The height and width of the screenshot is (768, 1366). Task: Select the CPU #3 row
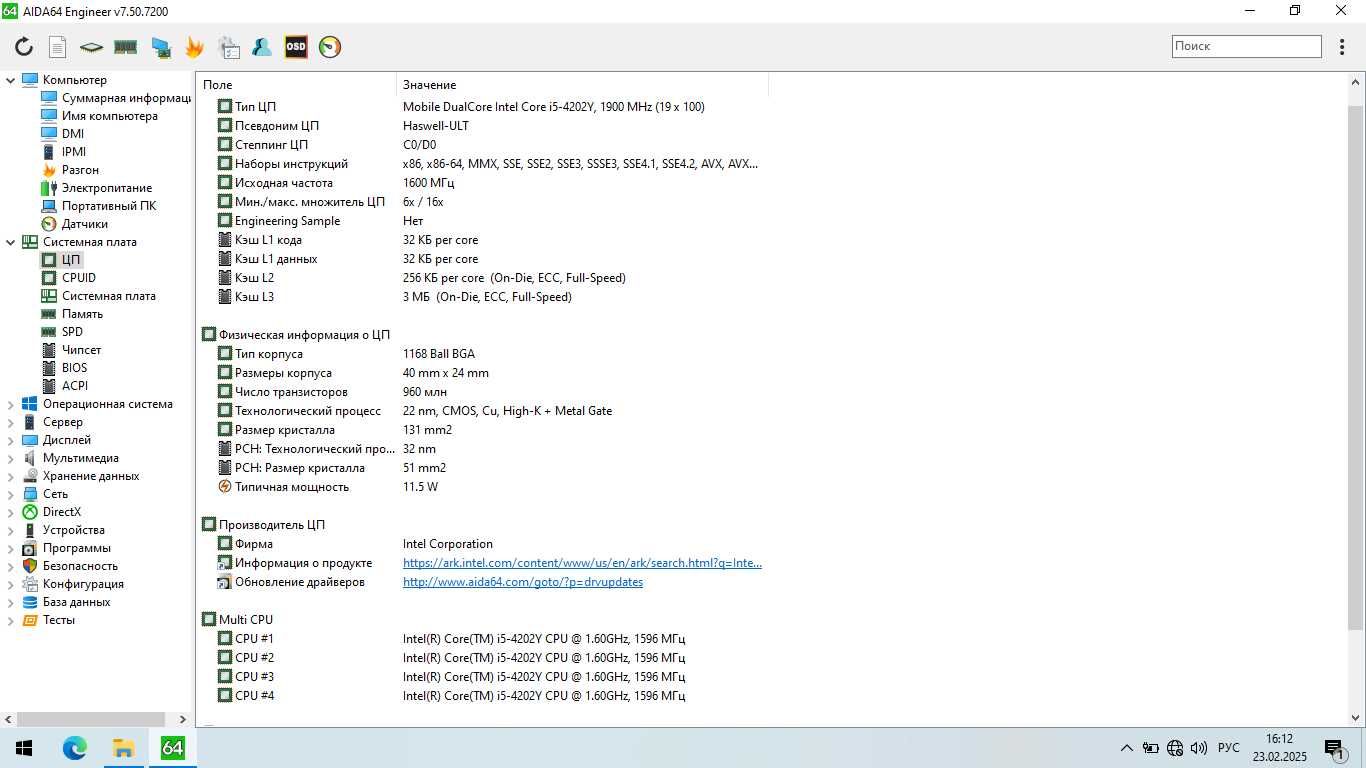(482, 677)
